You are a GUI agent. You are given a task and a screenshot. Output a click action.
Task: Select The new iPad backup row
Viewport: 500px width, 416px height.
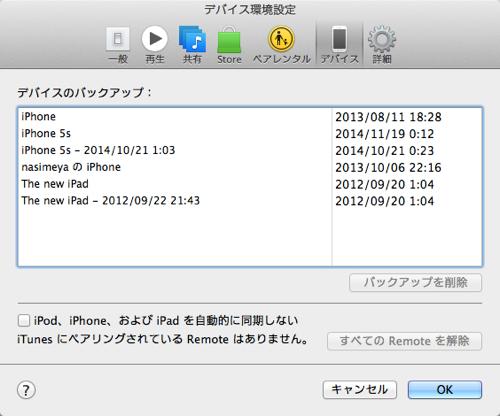click(x=250, y=184)
